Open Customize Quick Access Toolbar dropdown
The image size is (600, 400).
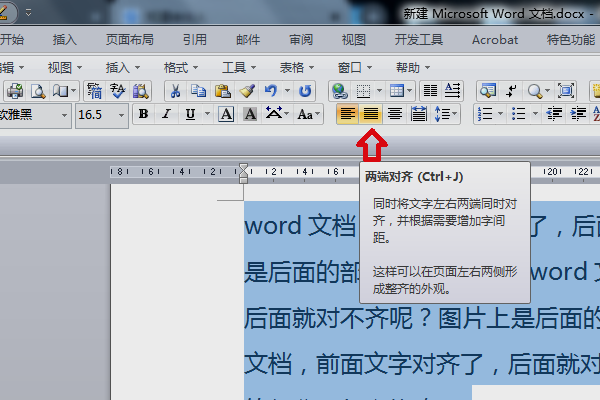click(x=28, y=13)
